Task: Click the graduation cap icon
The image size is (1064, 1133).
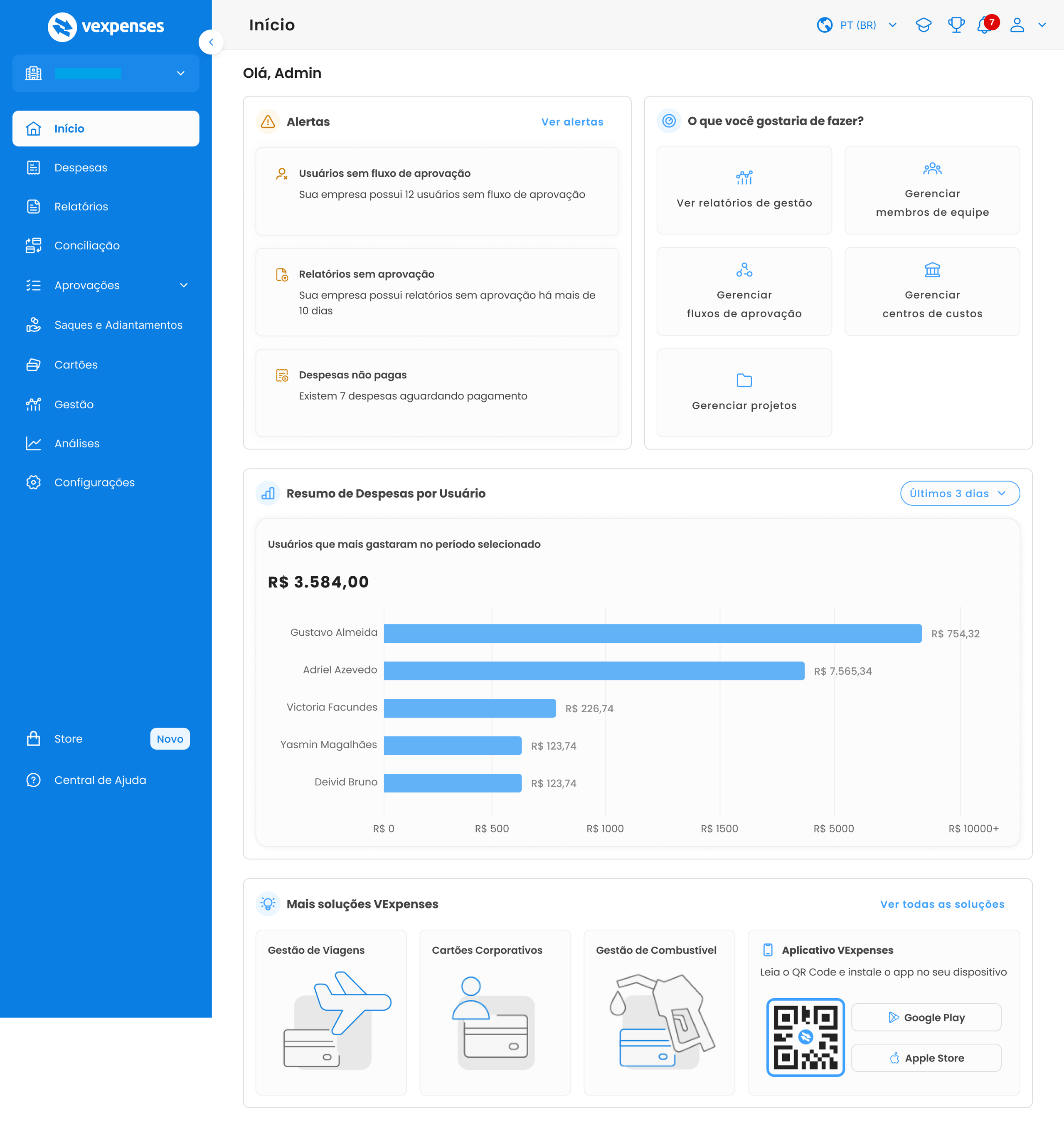Action: click(923, 25)
